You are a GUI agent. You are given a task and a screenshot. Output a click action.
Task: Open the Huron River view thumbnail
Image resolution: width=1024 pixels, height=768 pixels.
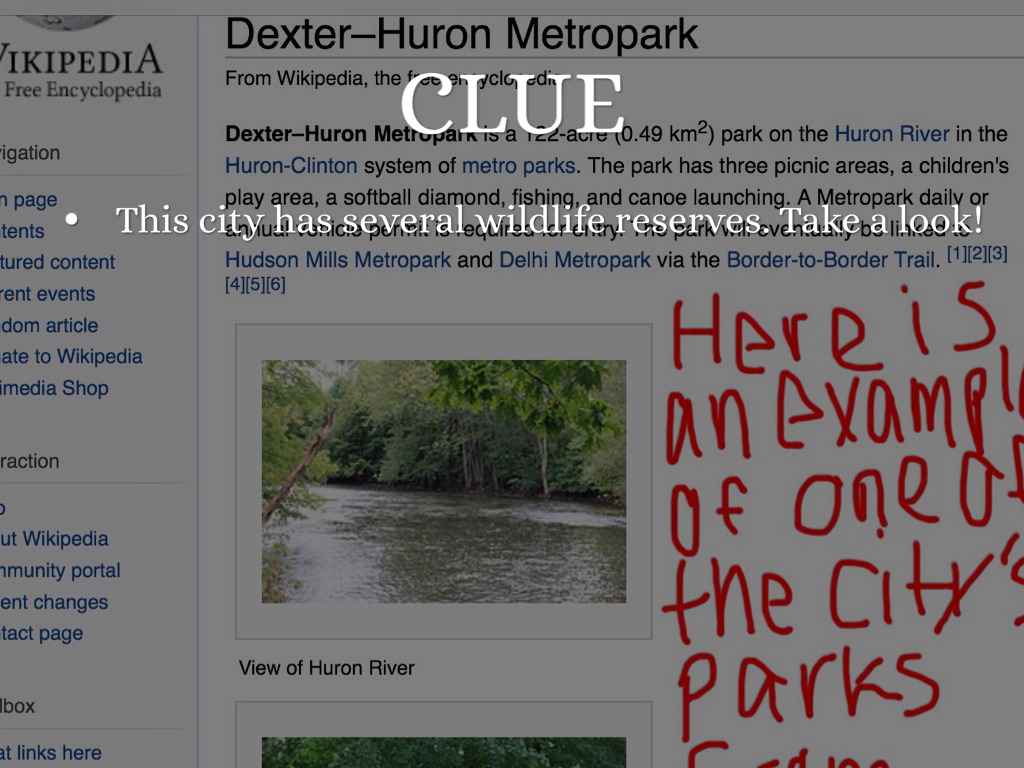443,481
